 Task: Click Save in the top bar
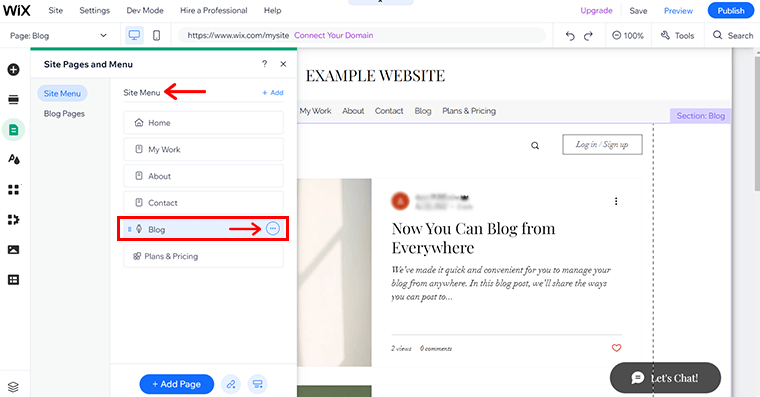[638, 10]
